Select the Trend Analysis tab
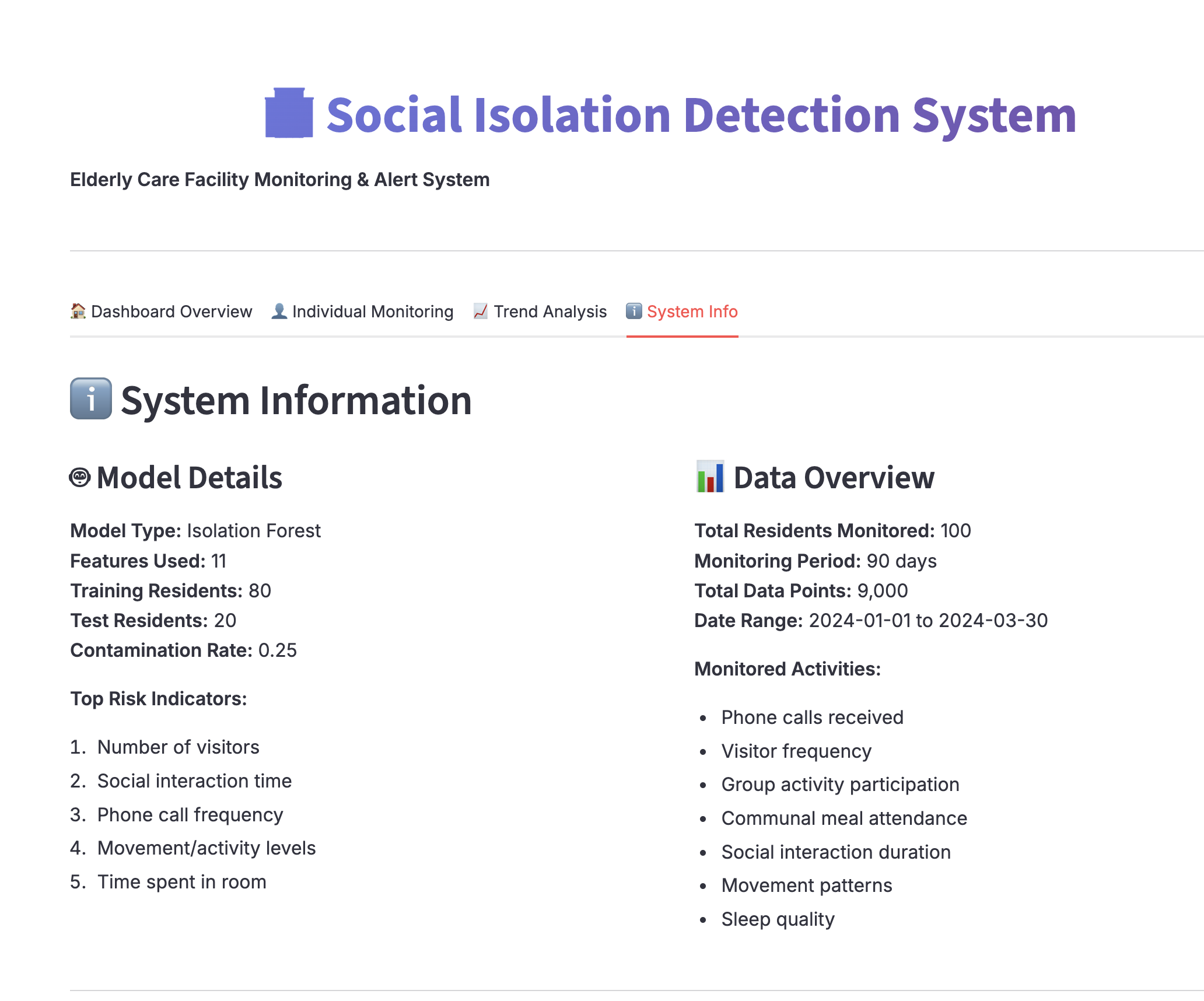The image size is (1204, 1001). (x=550, y=311)
